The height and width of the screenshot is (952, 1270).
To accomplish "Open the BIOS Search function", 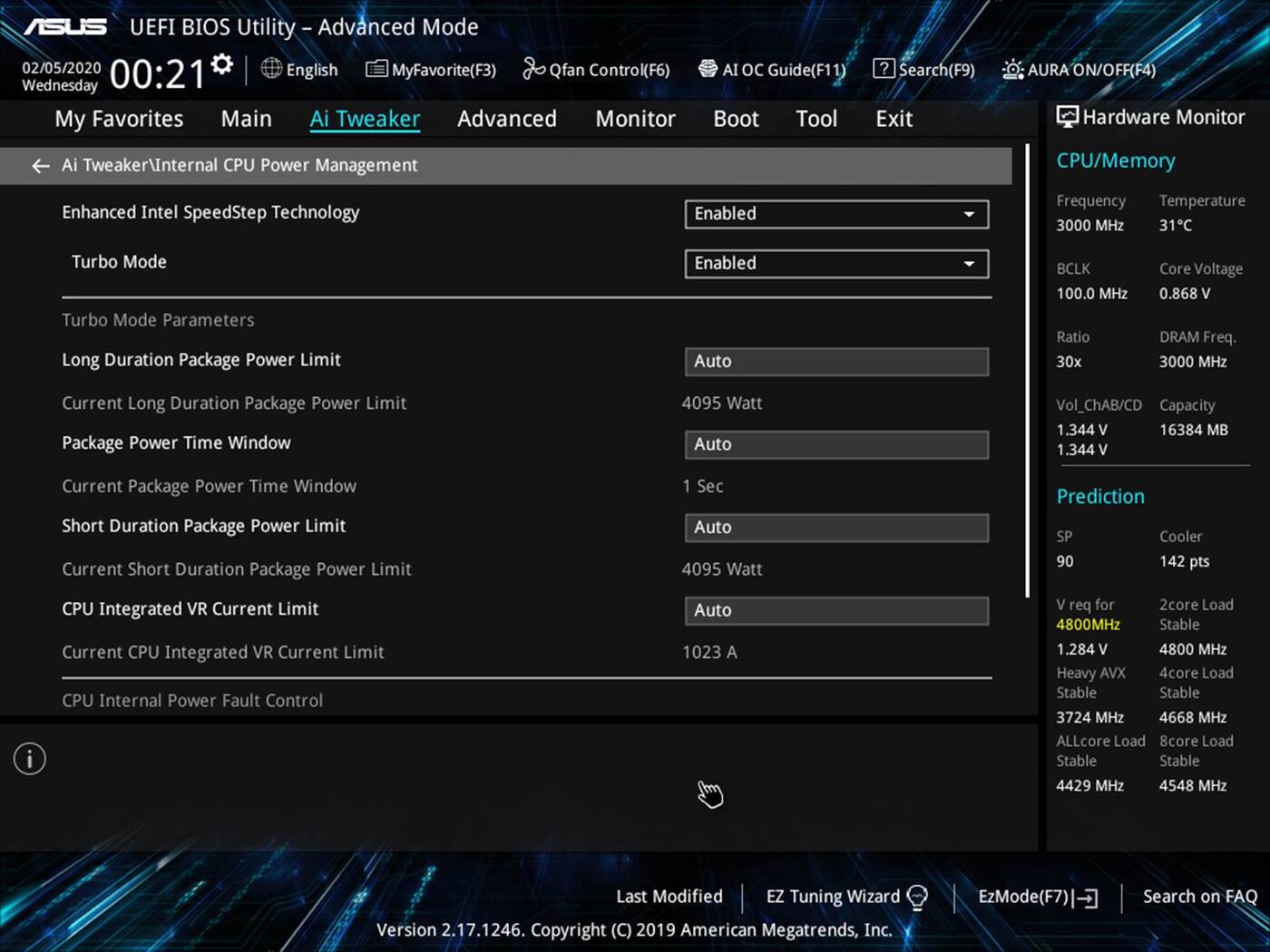I will [x=923, y=69].
